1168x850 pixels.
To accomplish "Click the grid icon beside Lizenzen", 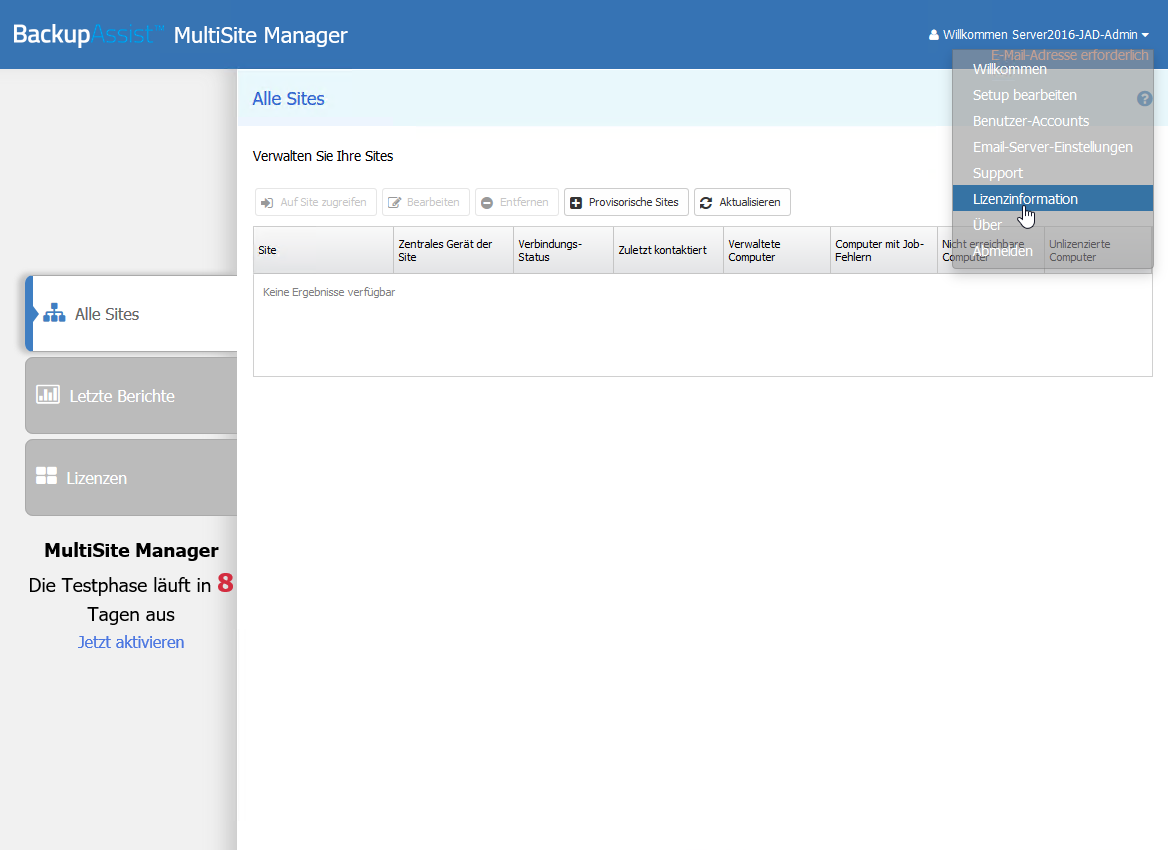I will [x=46, y=475].
